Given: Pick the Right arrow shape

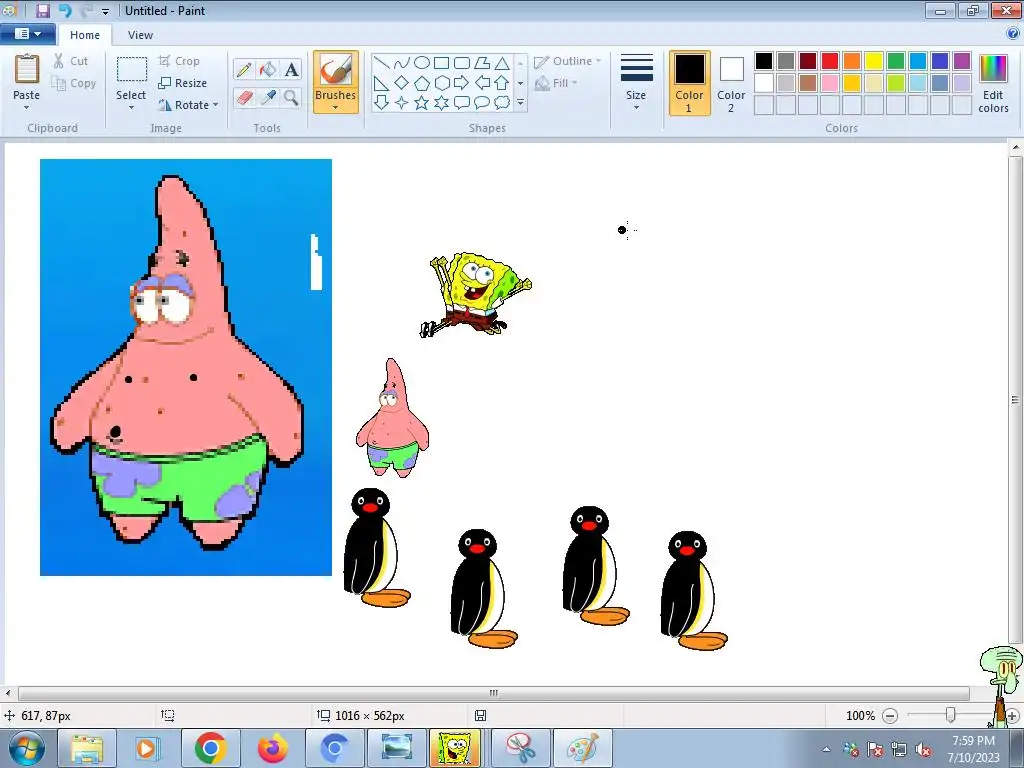Looking at the screenshot, I should [462, 83].
